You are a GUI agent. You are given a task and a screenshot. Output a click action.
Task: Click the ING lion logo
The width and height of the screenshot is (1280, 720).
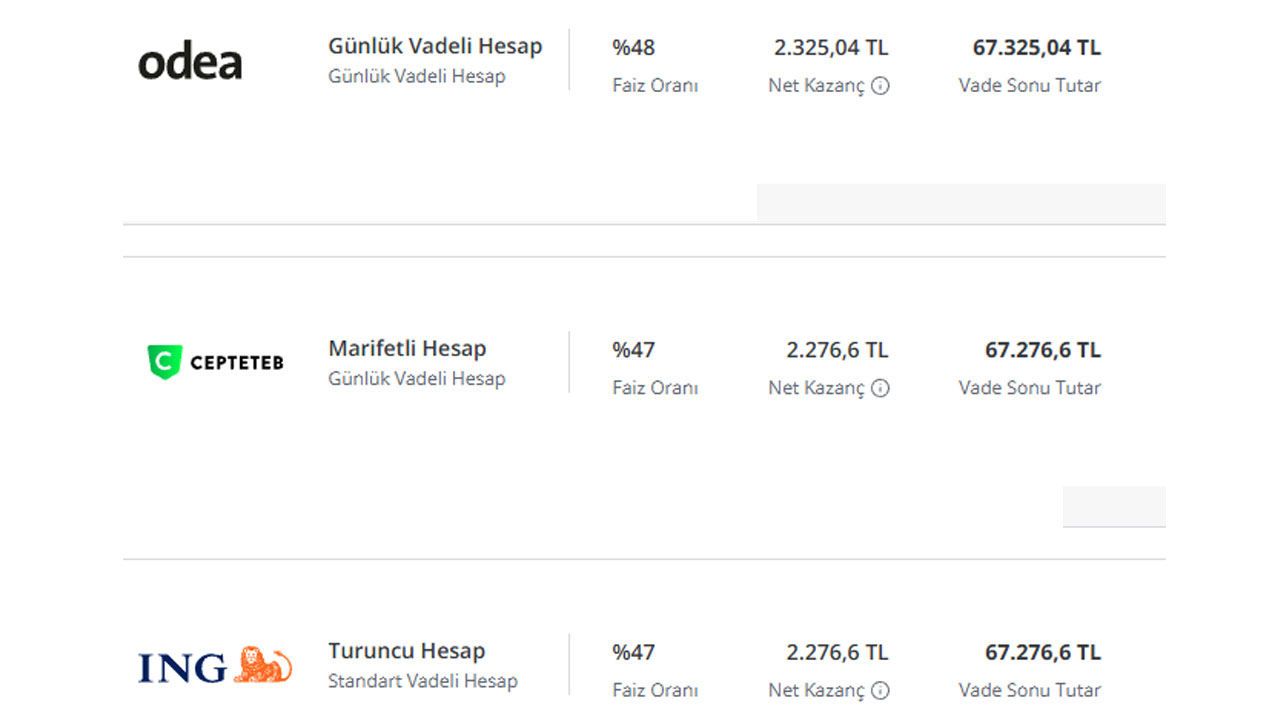point(215,666)
